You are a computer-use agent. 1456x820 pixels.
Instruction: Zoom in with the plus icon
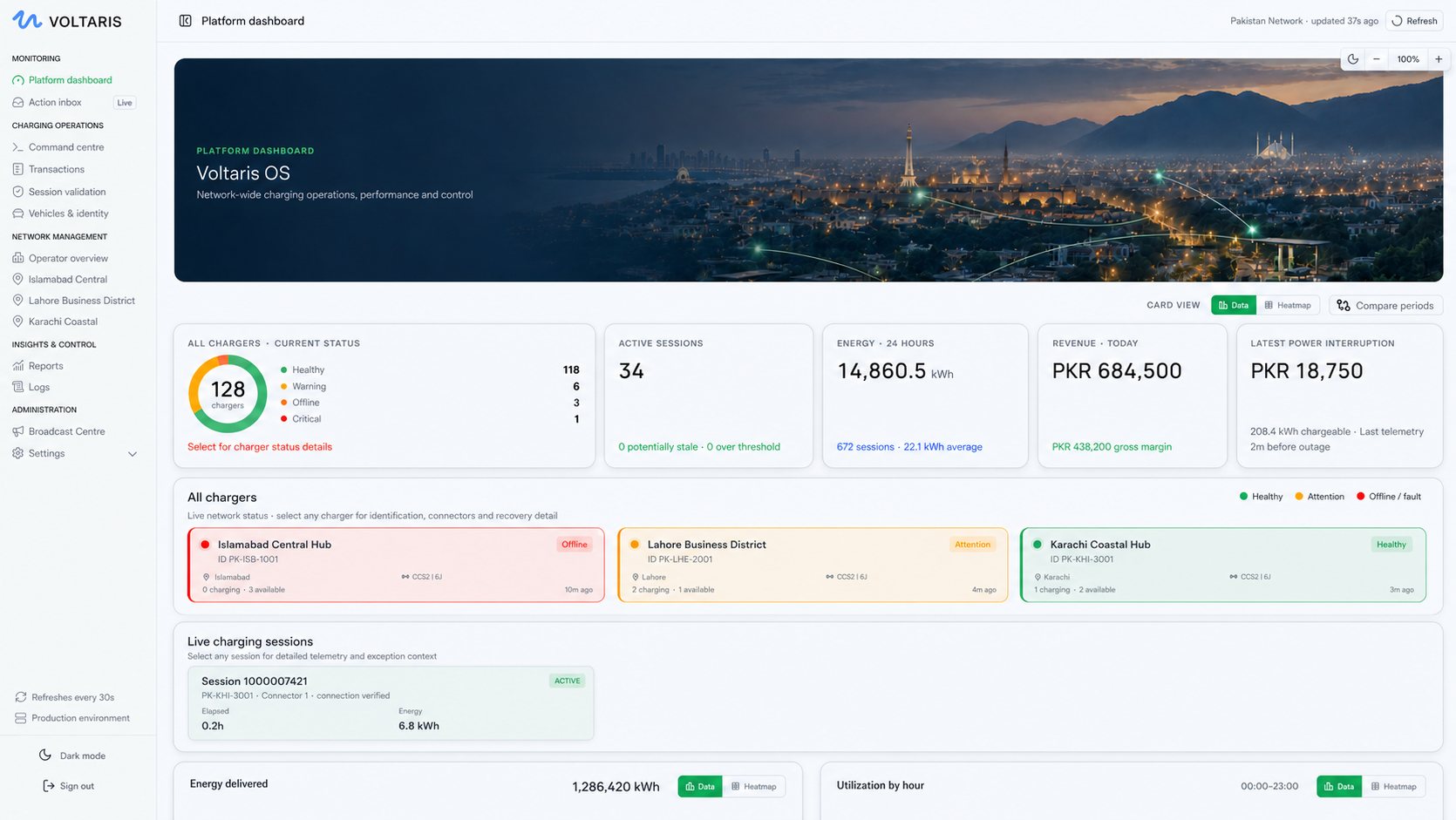pyautogui.click(x=1439, y=59)
